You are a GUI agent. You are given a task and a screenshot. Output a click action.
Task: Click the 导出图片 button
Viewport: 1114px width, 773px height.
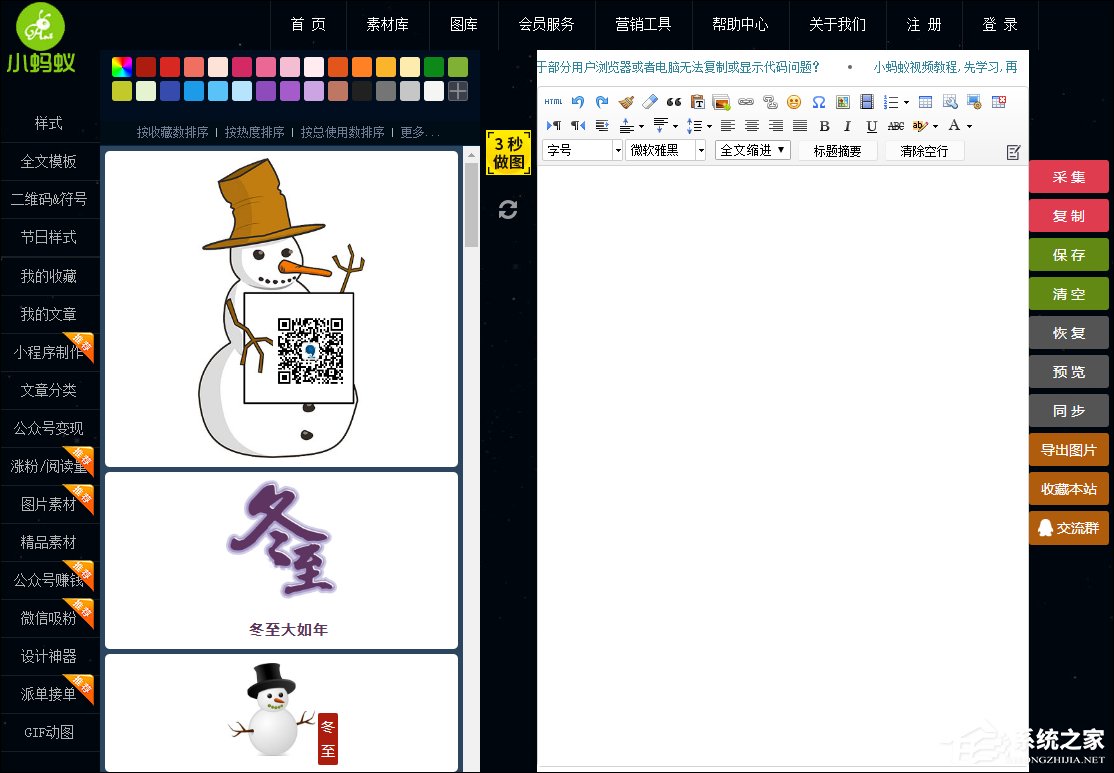(1069, 450)
